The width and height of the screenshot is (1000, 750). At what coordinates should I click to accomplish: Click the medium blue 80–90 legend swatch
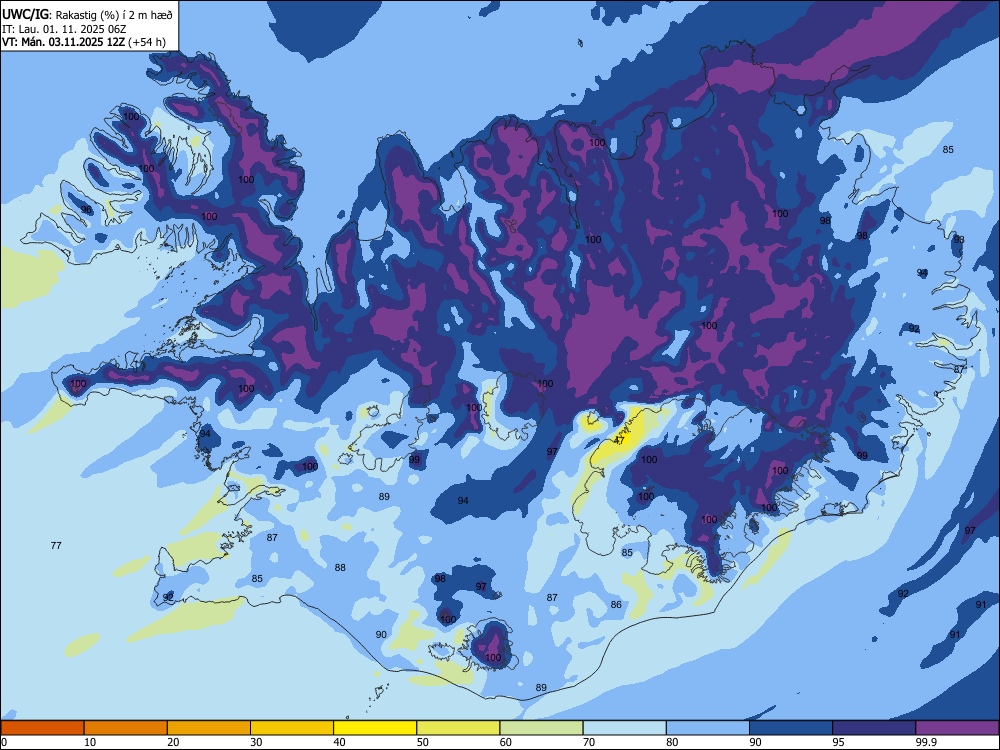click(x=708, y=728)
